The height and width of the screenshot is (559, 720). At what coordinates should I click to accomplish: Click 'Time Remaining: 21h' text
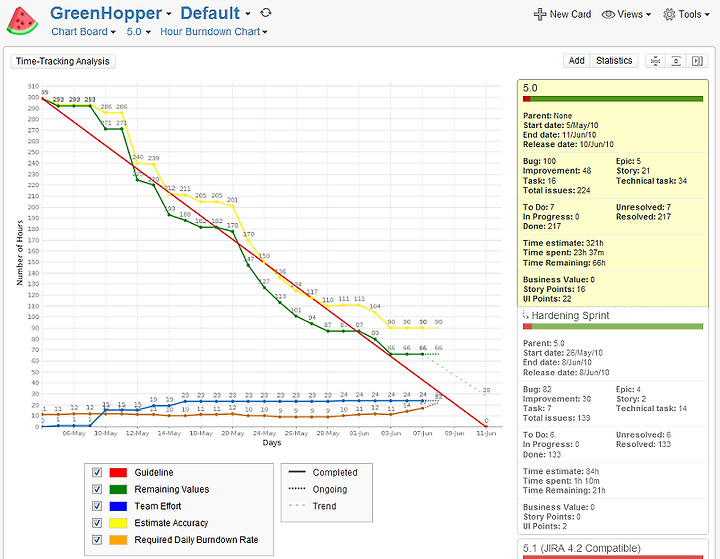(x=564, y=491)
